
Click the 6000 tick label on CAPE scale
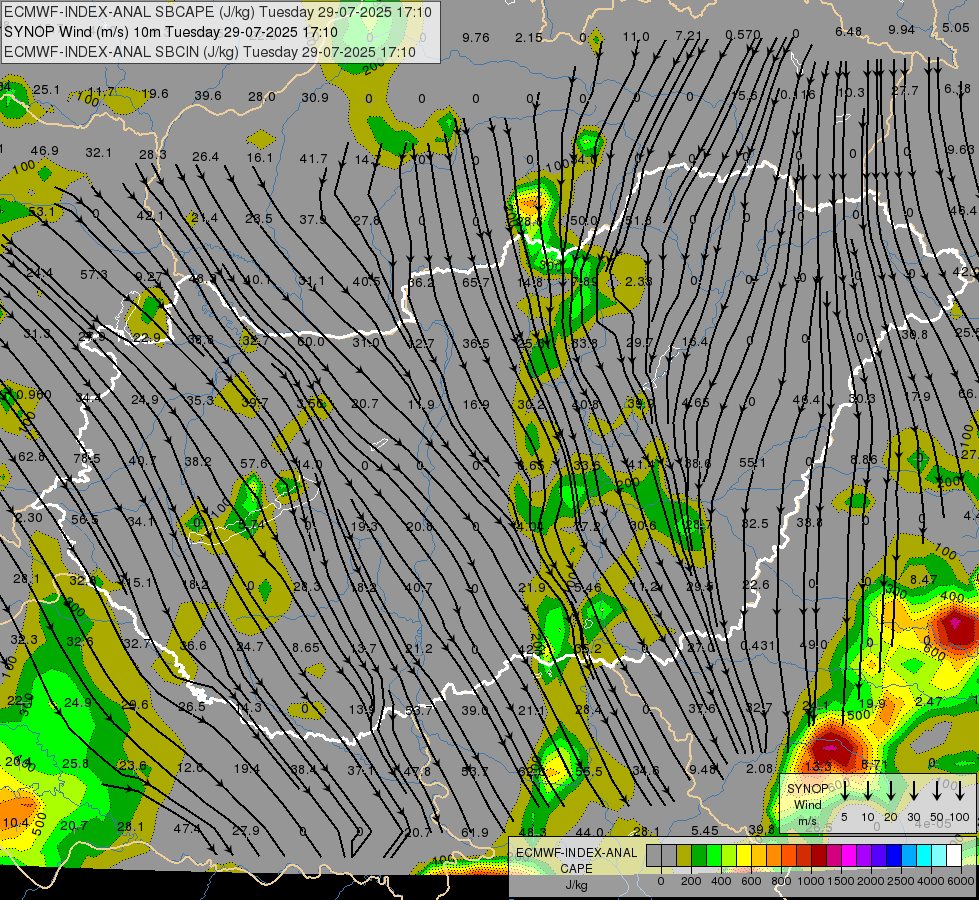tap(960, 881)
